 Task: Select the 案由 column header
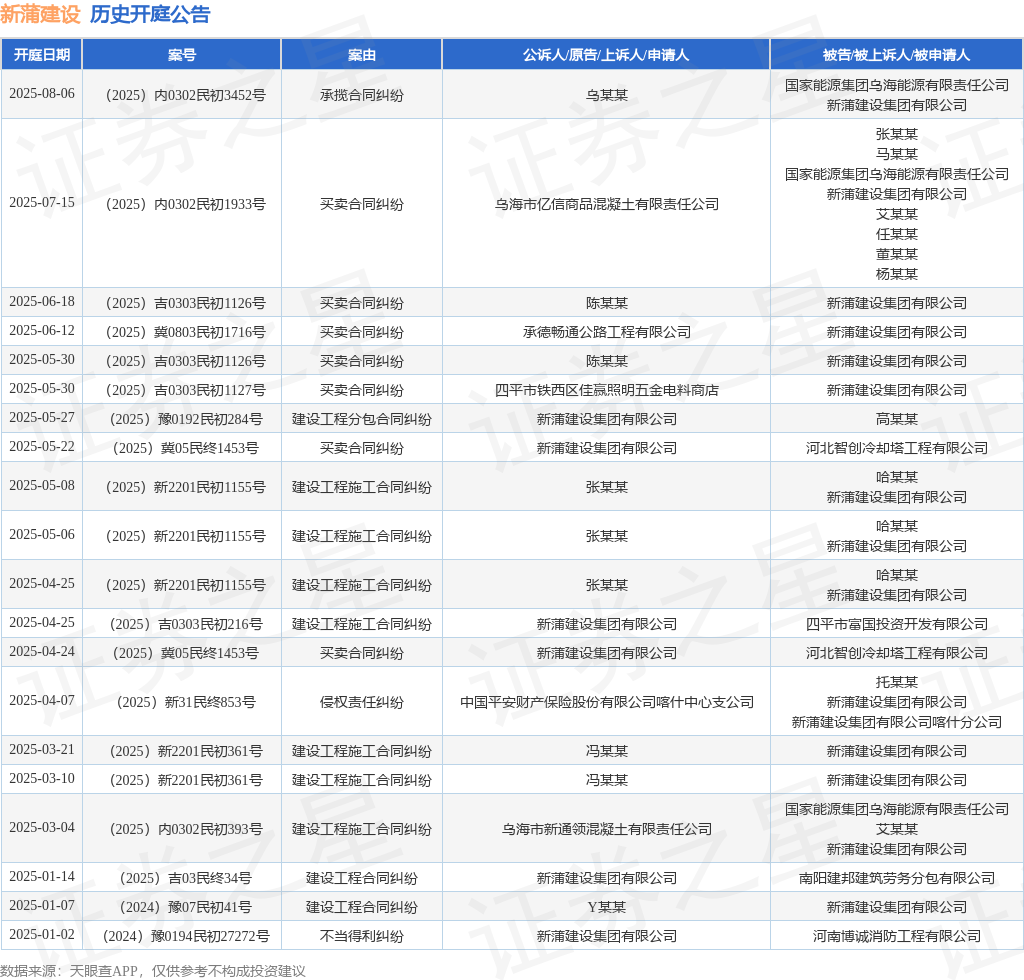pos(362,55)
